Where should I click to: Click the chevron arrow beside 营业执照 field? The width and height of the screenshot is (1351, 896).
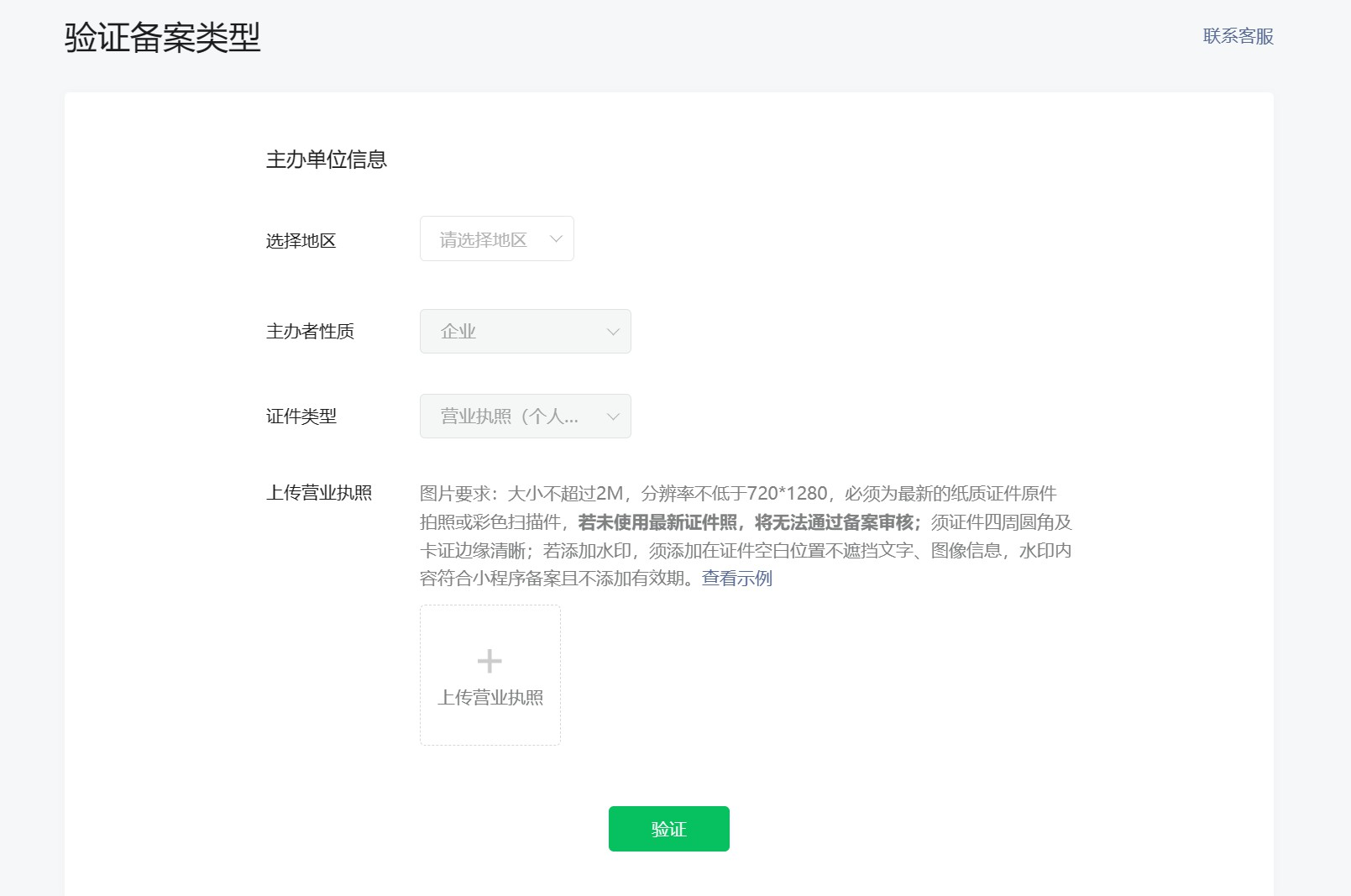[613, 417]
